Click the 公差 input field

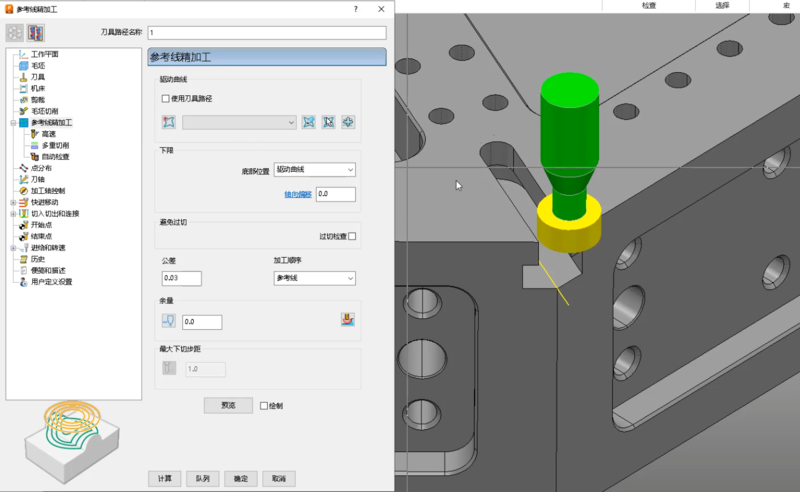coord(182,278)
